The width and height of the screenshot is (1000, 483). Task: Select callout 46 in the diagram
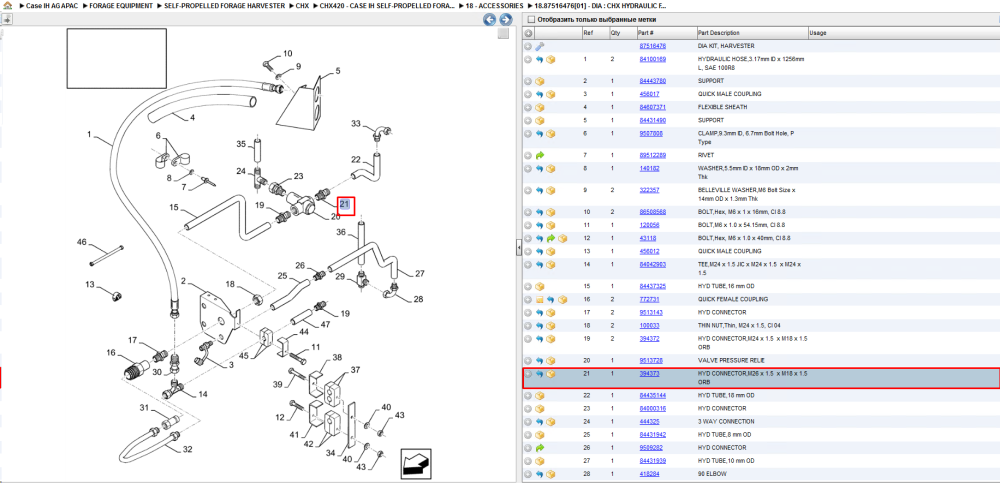click(x=82, y=242)
